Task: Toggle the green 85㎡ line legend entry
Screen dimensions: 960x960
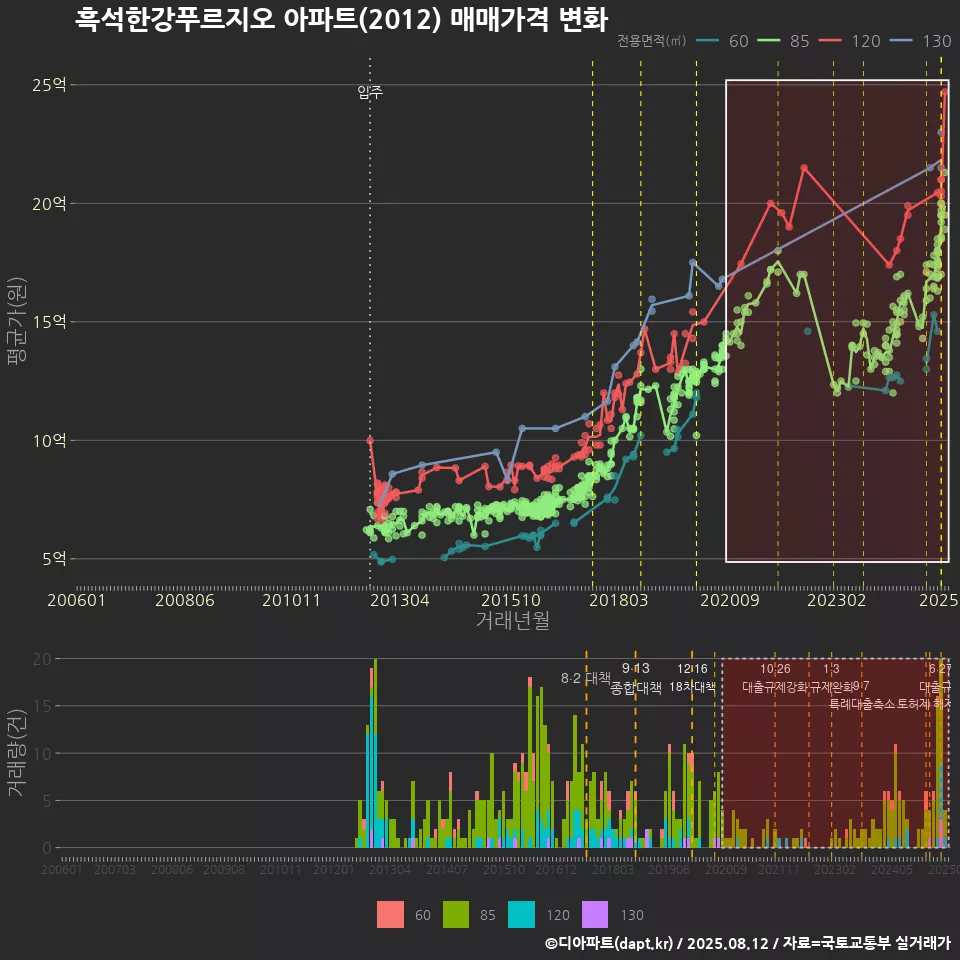Action: click(783, 41)
